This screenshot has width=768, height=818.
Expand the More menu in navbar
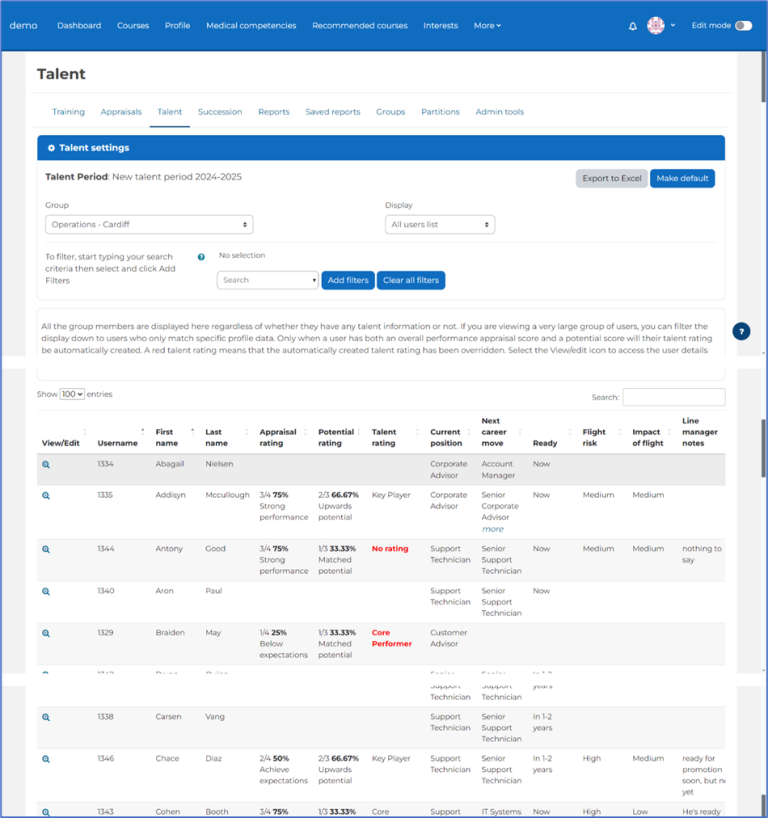487,26
